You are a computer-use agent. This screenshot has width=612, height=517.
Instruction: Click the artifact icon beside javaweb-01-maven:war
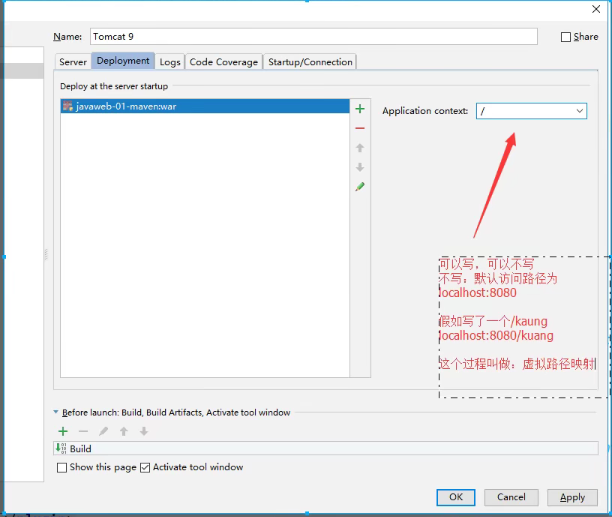(x=68, y=106)
